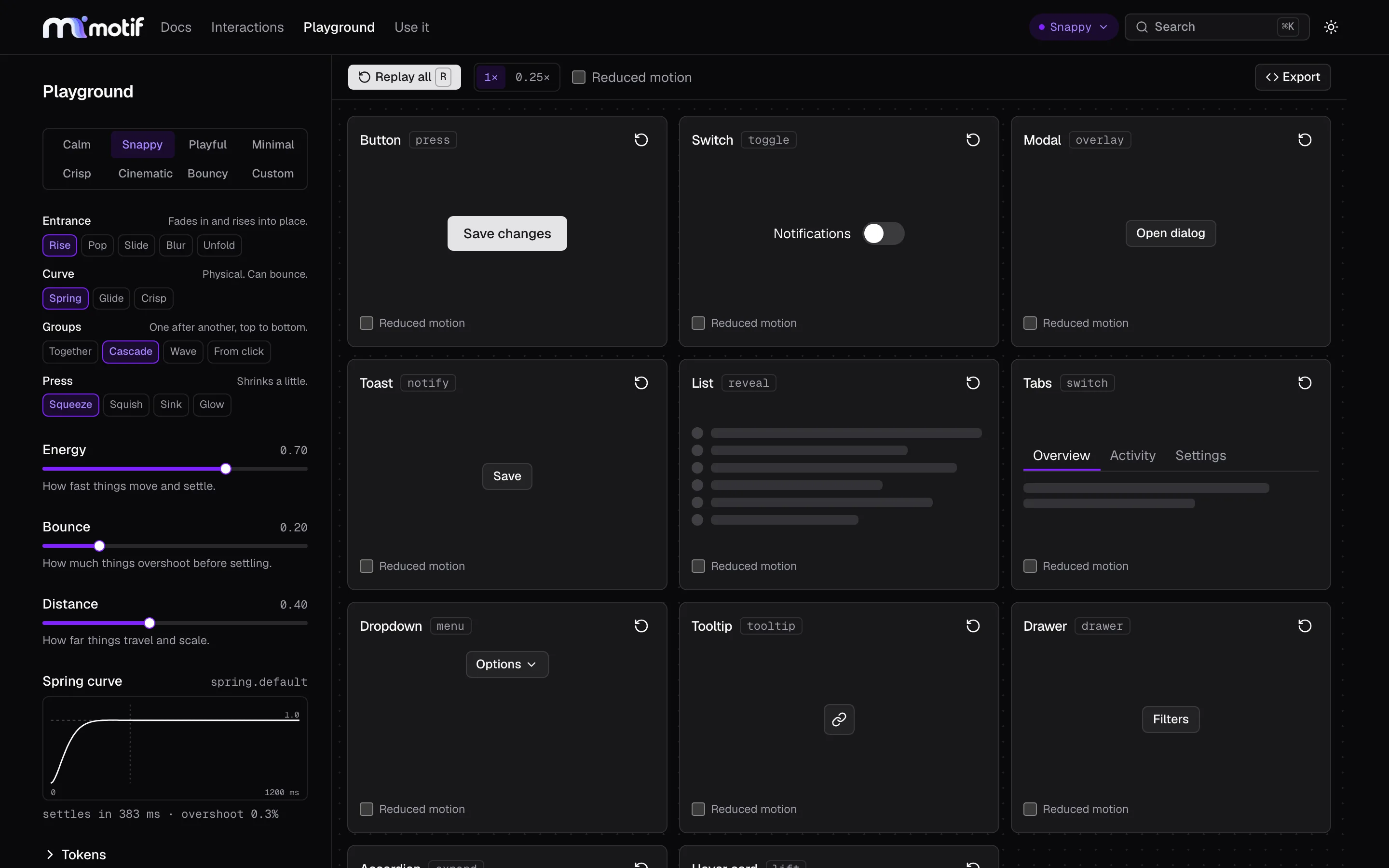
Task: Check Reduced motion in Button card
Action: click(366, 323)
